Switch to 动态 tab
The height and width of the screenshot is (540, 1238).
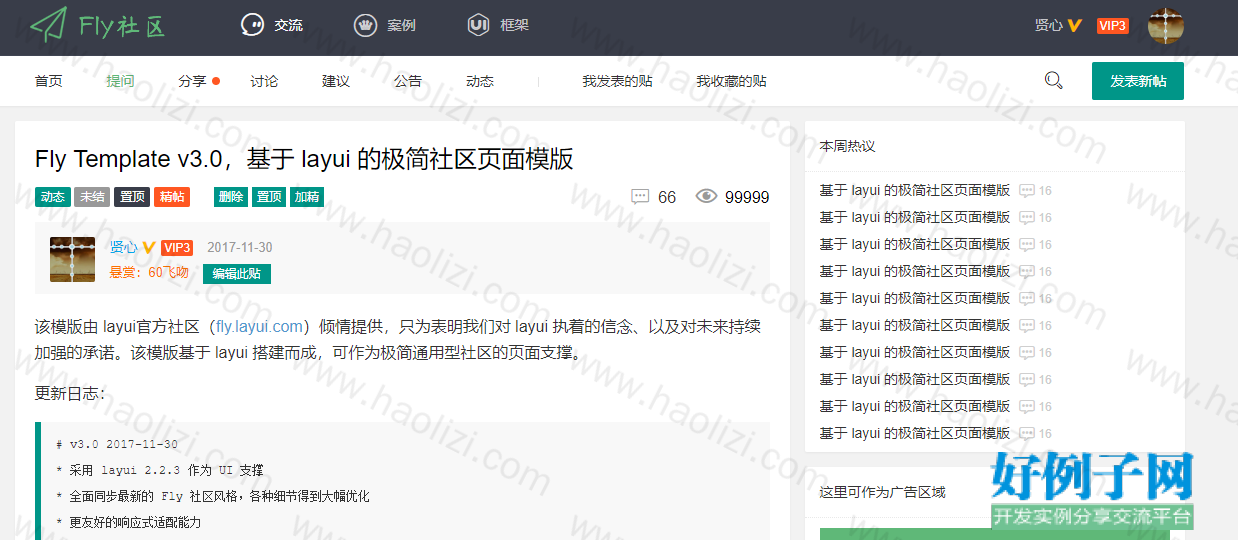tap(480, 81)
